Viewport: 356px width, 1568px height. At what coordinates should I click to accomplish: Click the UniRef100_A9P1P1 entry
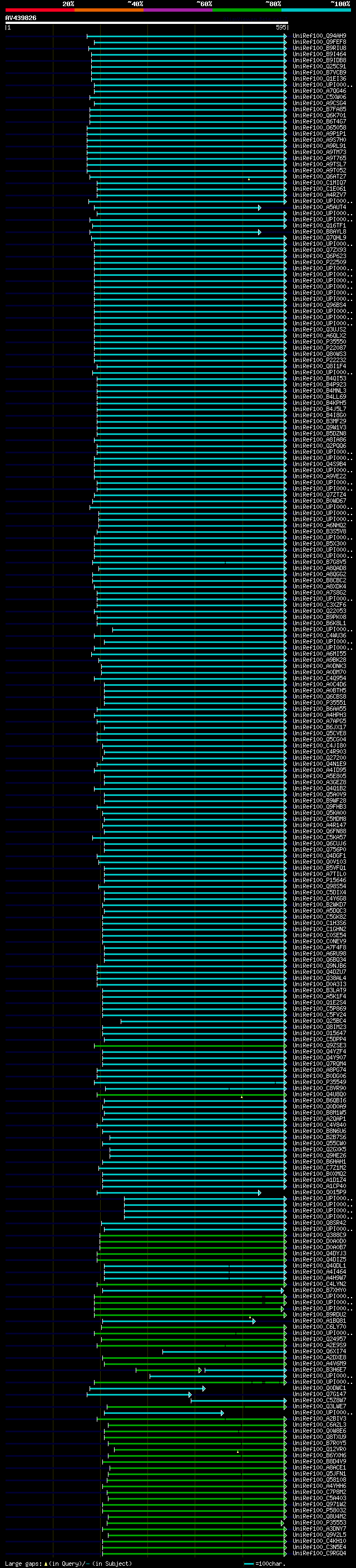click(x=319, y=134)
